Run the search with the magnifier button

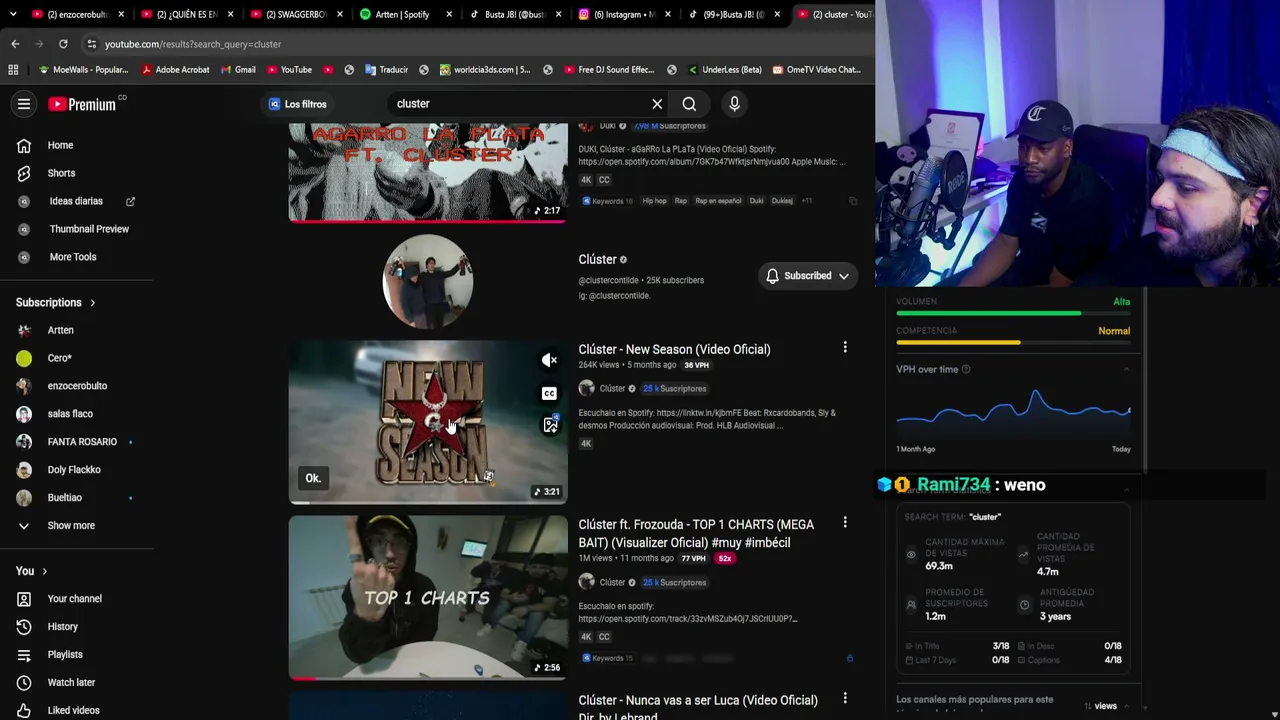click(x=689, y=104)
